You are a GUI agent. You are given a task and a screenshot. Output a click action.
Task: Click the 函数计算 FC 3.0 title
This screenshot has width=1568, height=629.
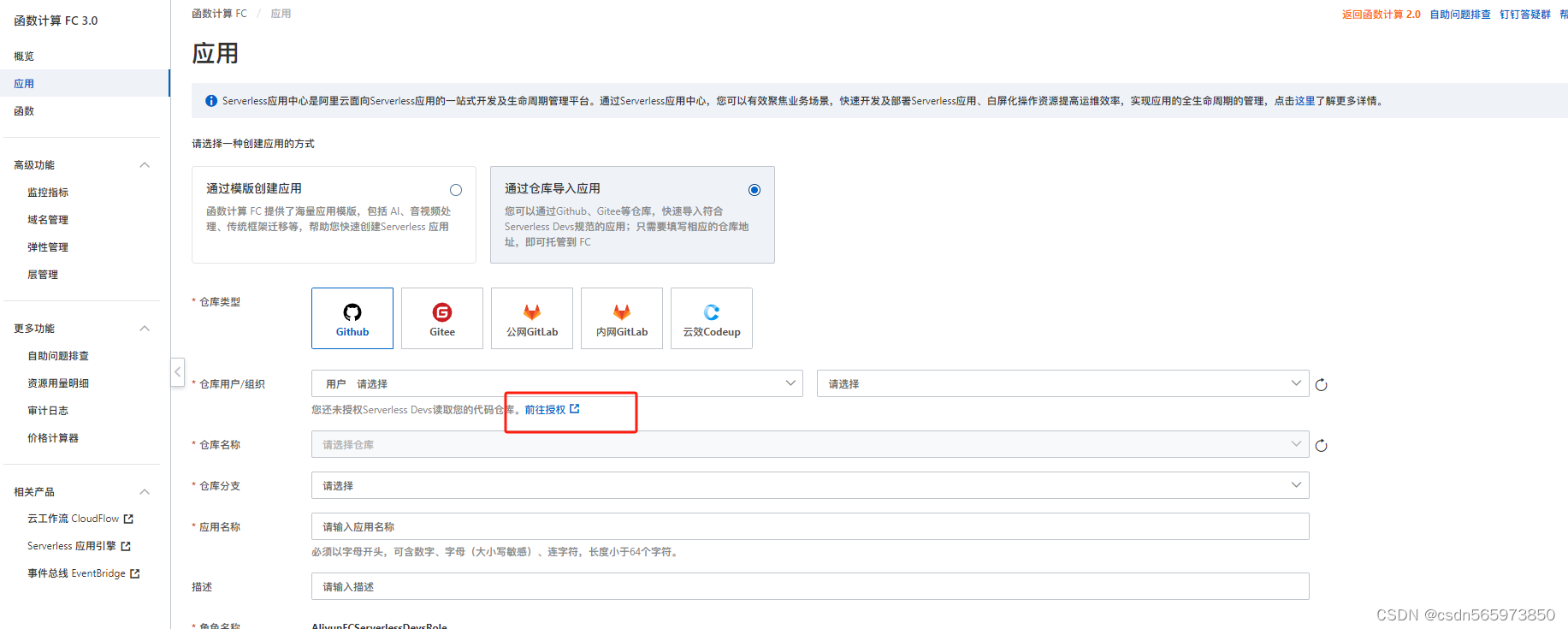(x=56, y=21)
